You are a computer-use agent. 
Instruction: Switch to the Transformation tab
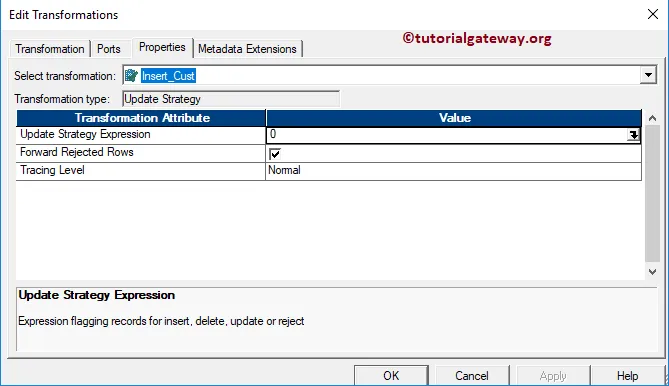click(50, 49)
